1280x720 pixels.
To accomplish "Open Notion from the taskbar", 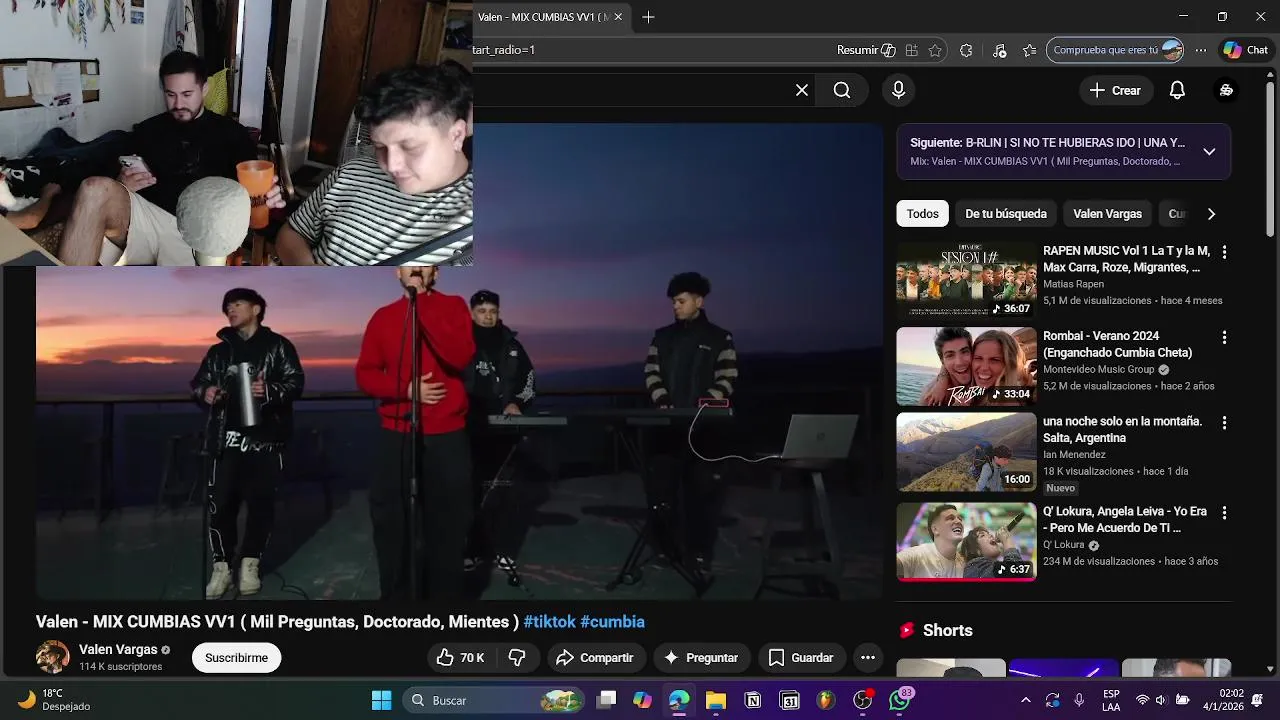I will pos(753,700).
